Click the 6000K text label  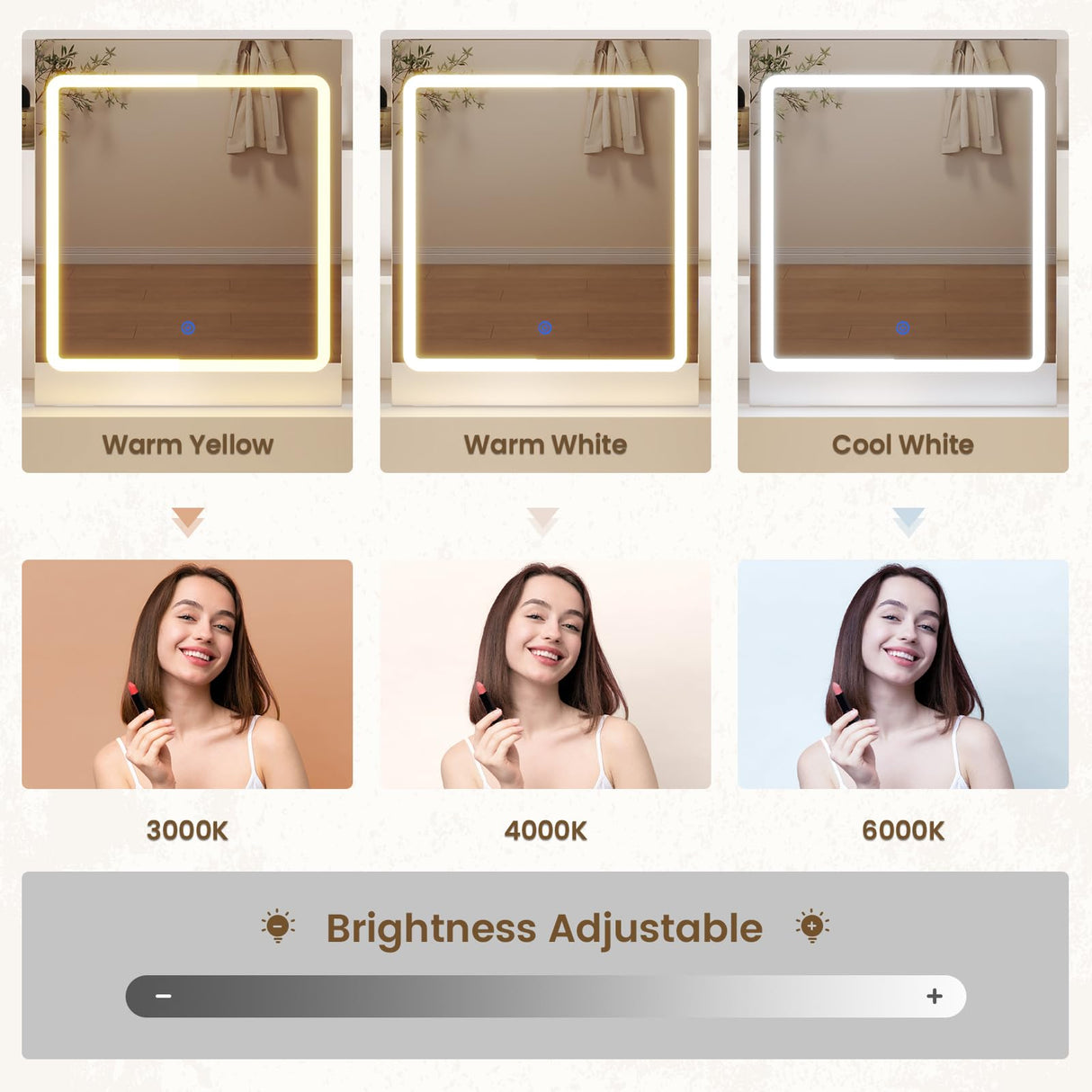[903, 830]
